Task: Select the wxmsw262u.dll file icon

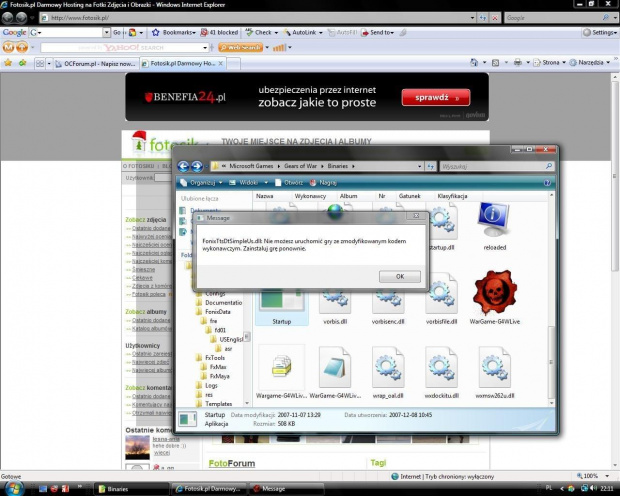Action: (x=494, y=367)
